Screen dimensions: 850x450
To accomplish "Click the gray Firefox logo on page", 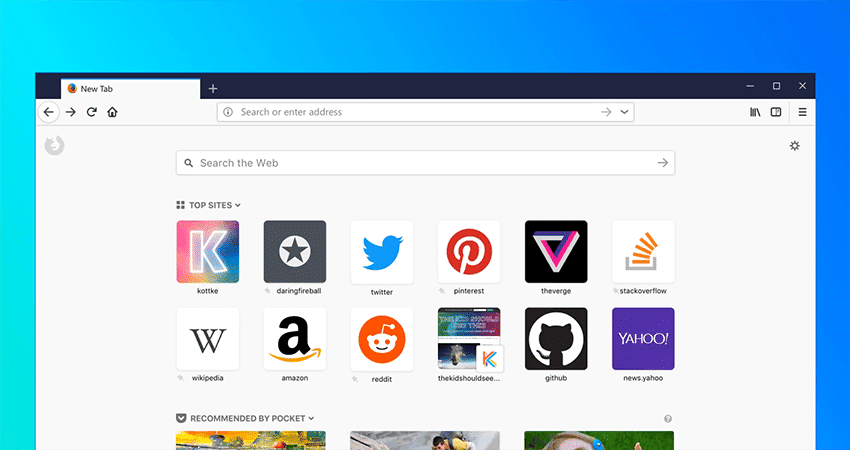I will tap(54, 145).
